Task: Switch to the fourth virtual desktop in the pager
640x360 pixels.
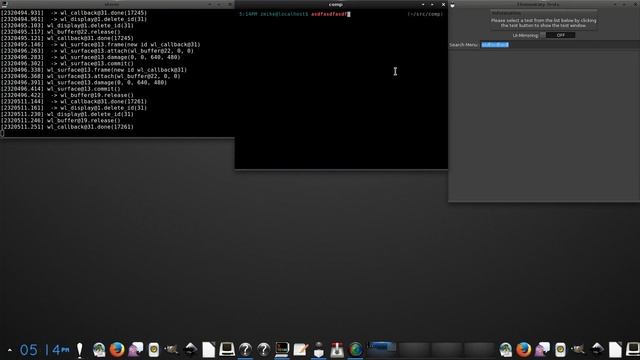Action: click(x=479, y=350)
